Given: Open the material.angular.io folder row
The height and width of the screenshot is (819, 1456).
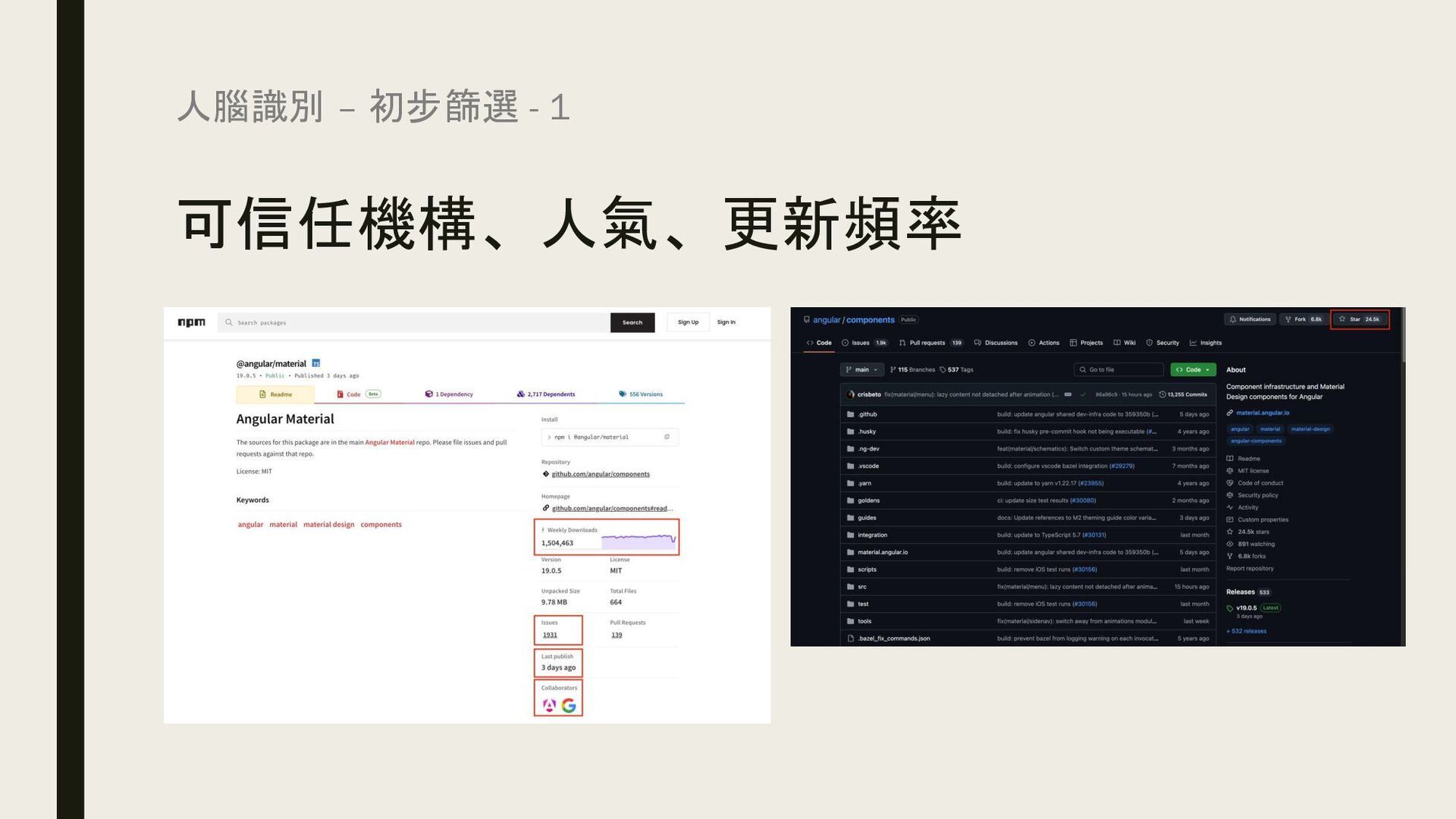Looking at the screenshot, I should click(x=1028, y=552).
